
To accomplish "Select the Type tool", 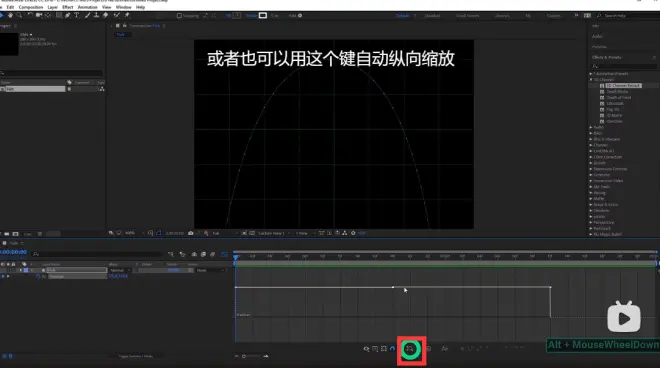I will [77, 15].
